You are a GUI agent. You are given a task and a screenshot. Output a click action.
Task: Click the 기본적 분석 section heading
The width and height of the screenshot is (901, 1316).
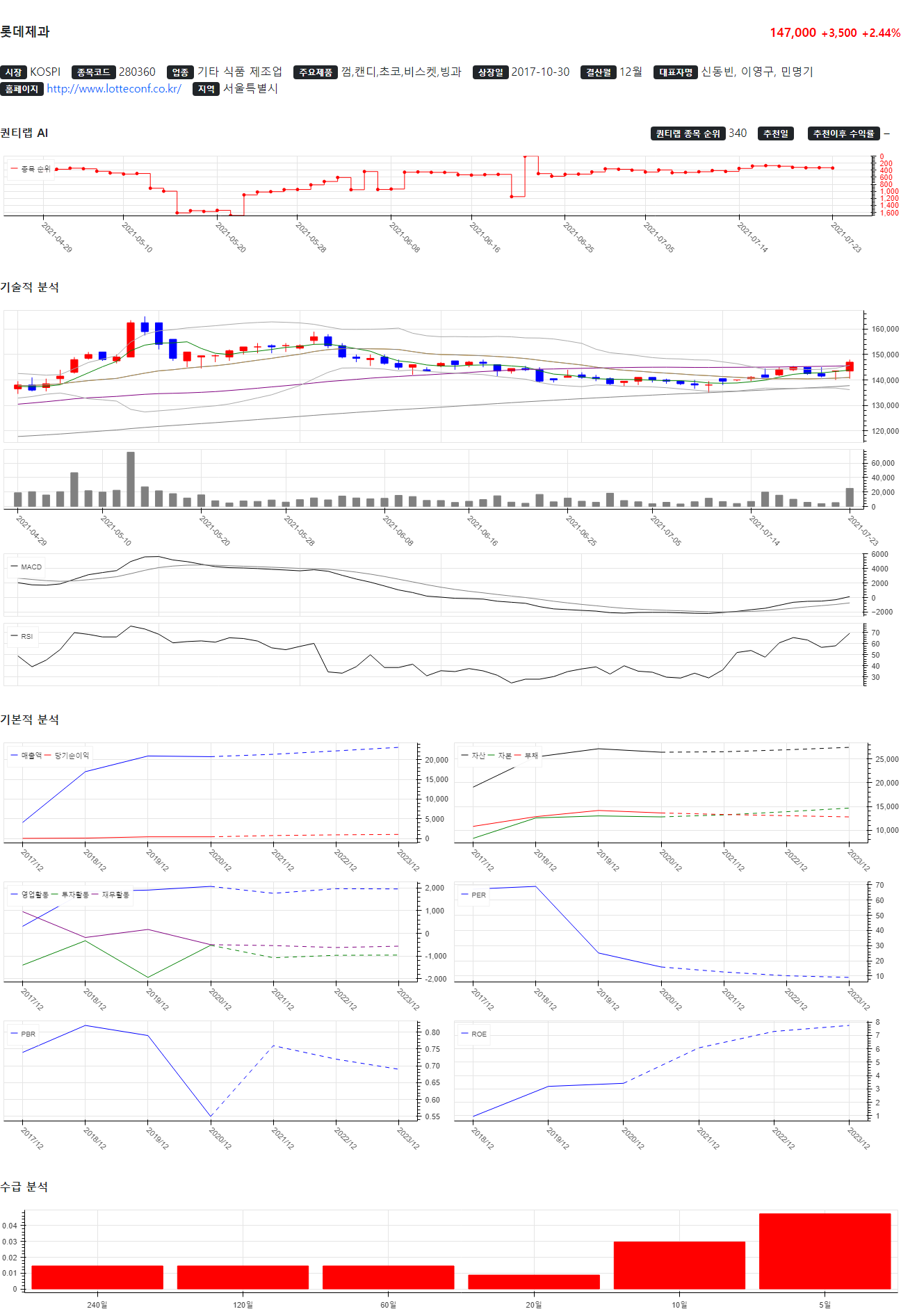(x=29, y=720)
